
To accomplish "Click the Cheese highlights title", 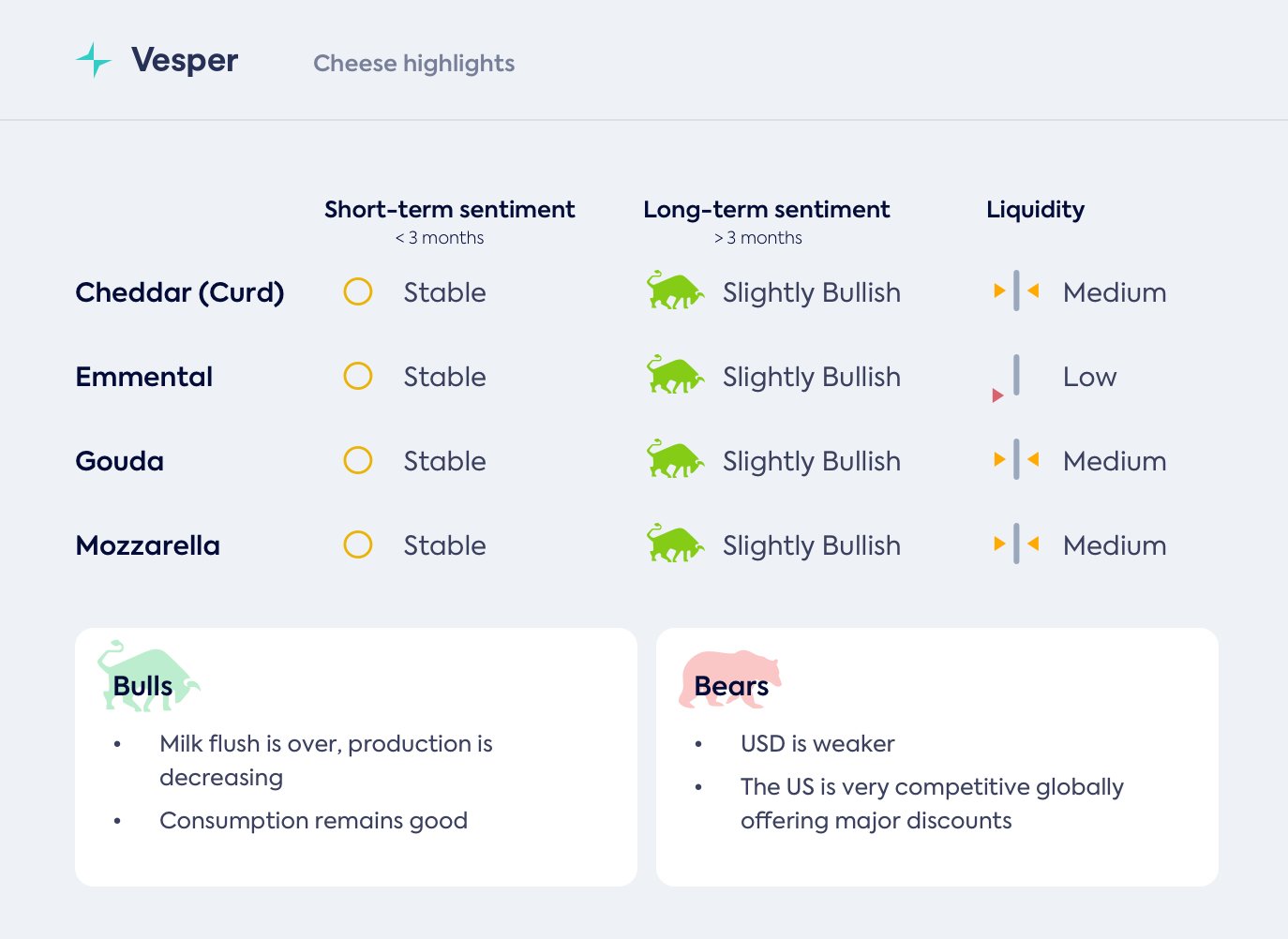I will pyautogui.click(x=413, y=64).
